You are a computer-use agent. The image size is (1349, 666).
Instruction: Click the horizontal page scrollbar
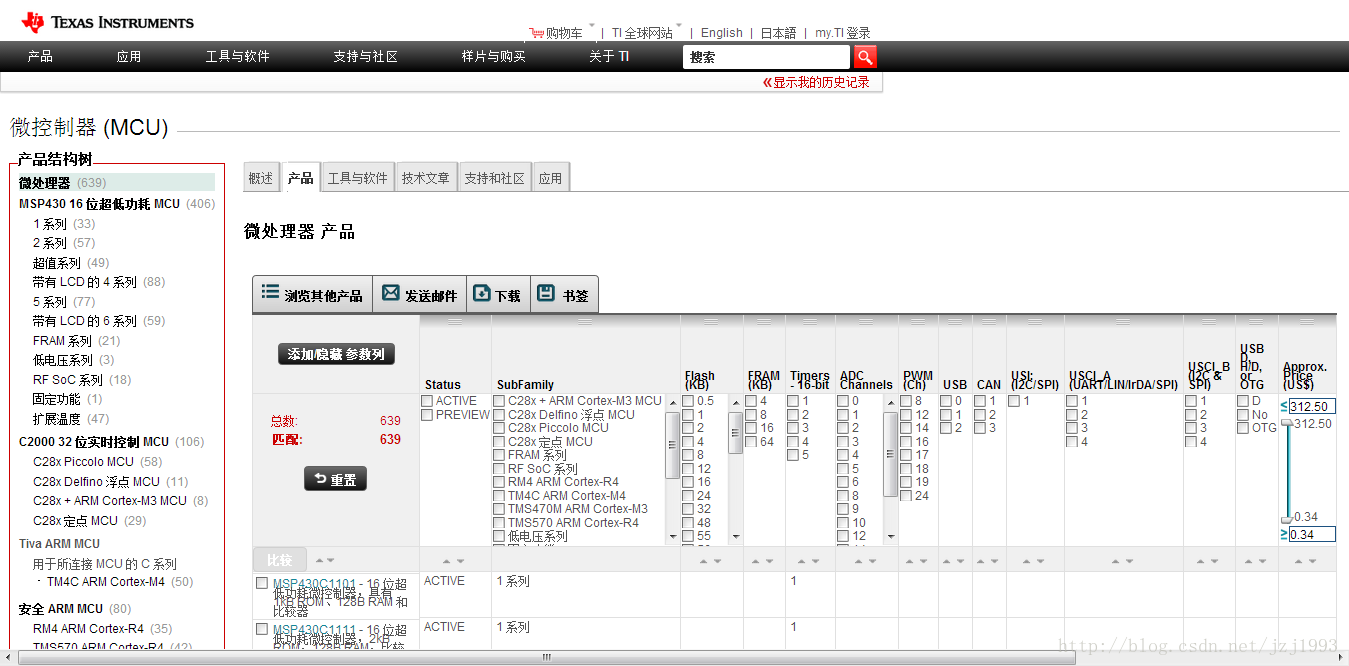coord(546,658)
